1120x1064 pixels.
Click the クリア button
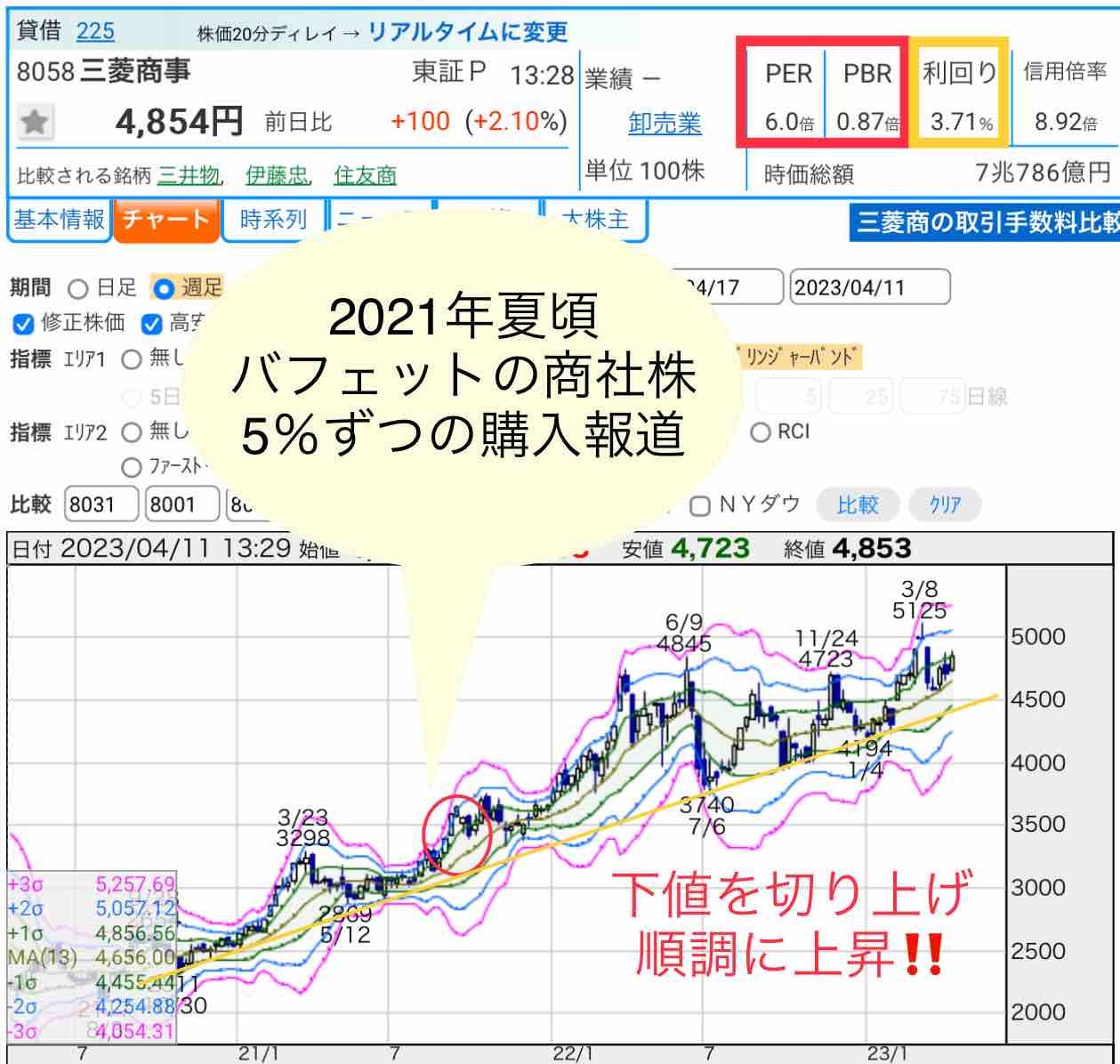click(x=945, y=505)
